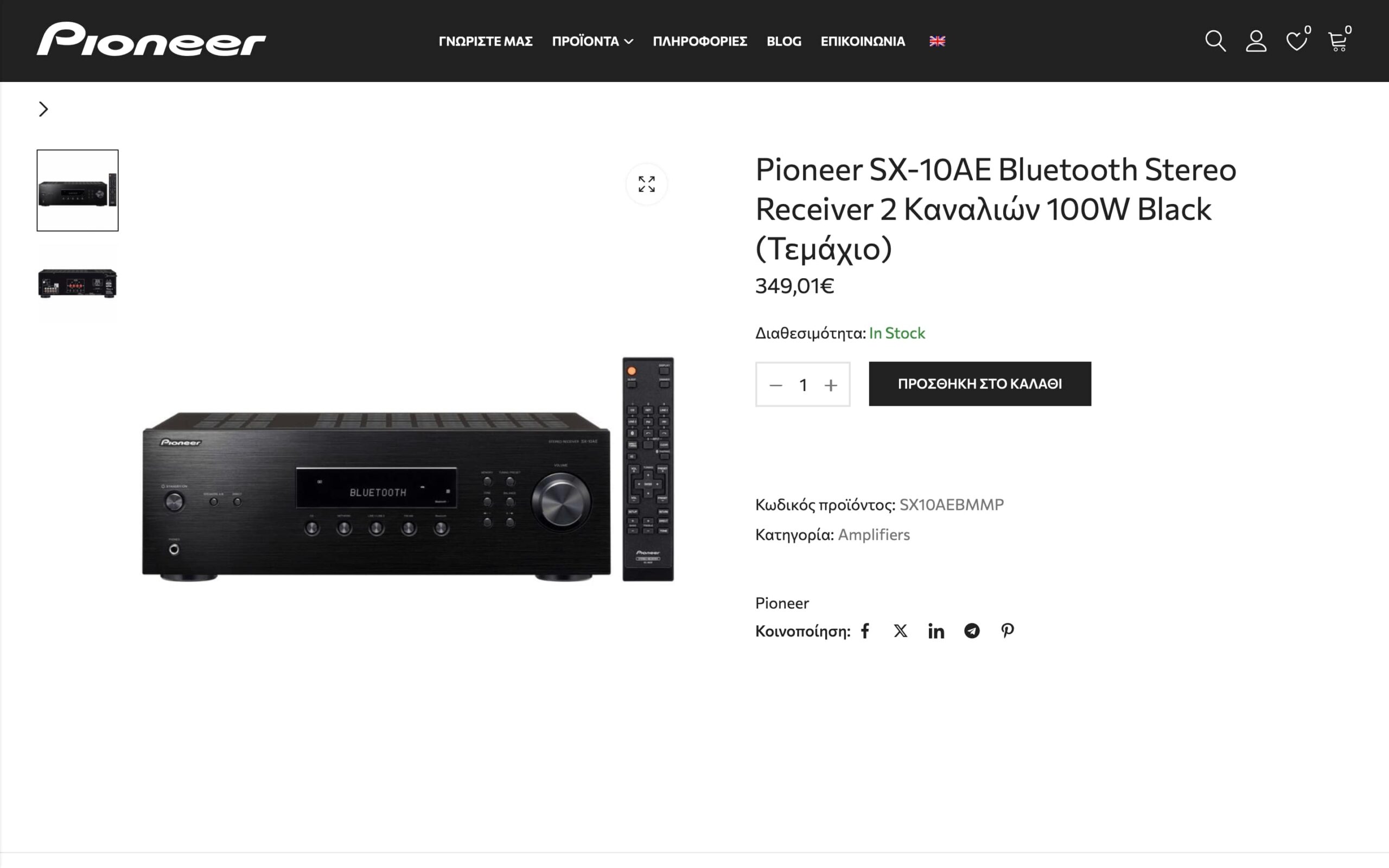Click the breadcrumb chevron arrow
Screen dimensions: 1389x868
point(43,109)
